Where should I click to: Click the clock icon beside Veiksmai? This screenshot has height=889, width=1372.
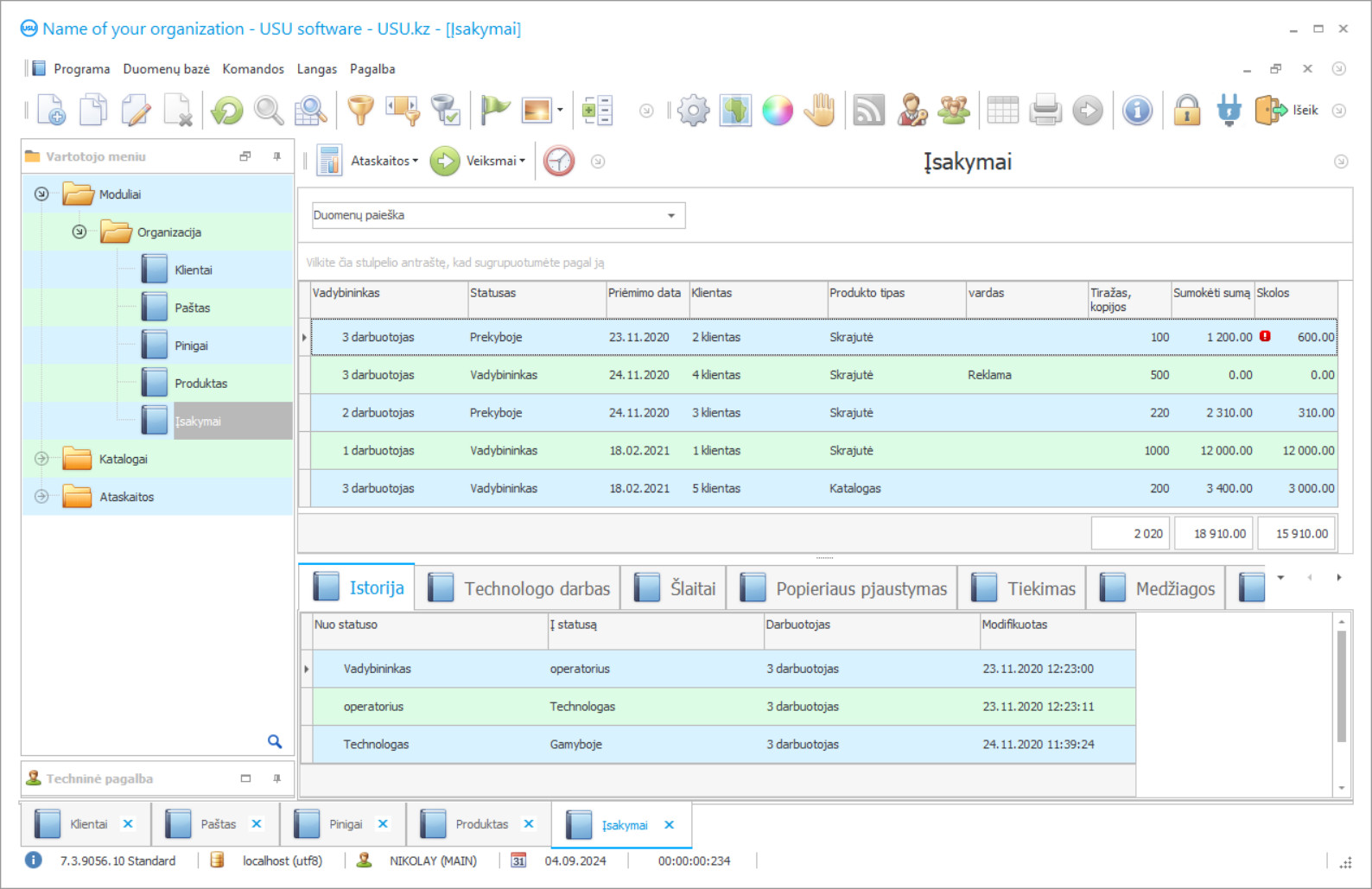(x=559, y=161)
